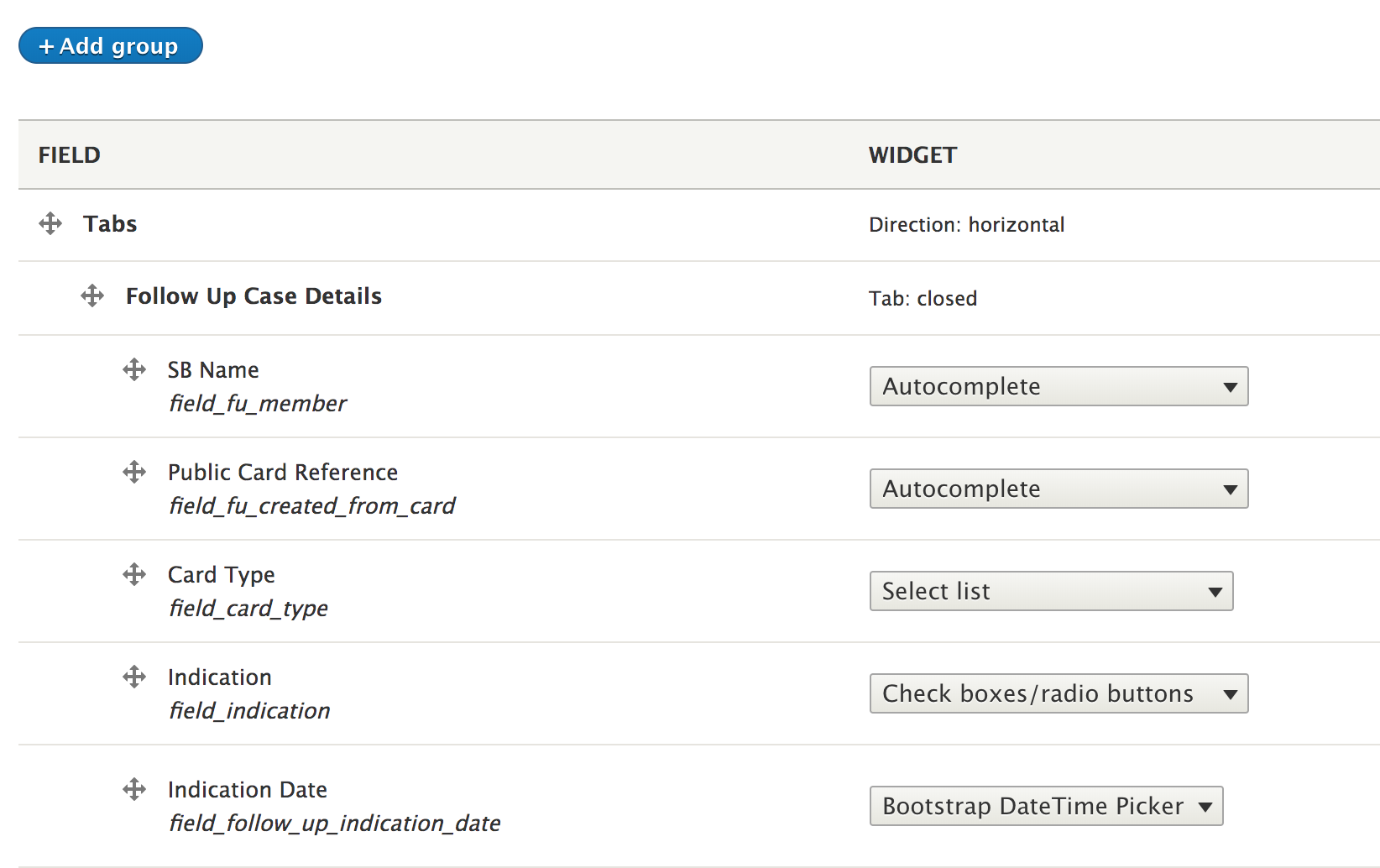1380x868 pixels.
Task: Click the Tabs group label
Action: coord(110,224)
